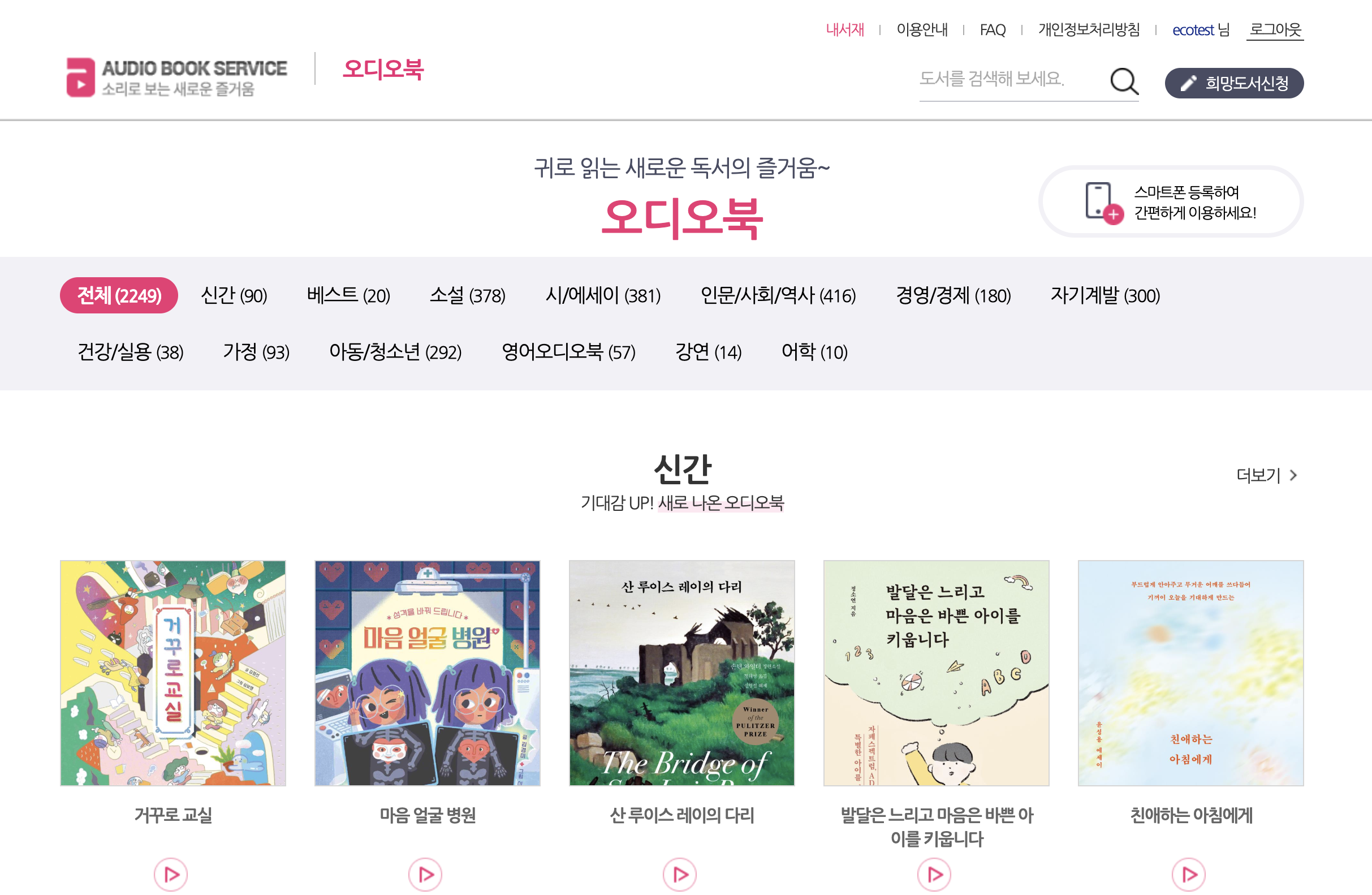The image size is (1372, 895).
Task: Select the 신간 (90) category tab
Action: (x=234, y=295)
